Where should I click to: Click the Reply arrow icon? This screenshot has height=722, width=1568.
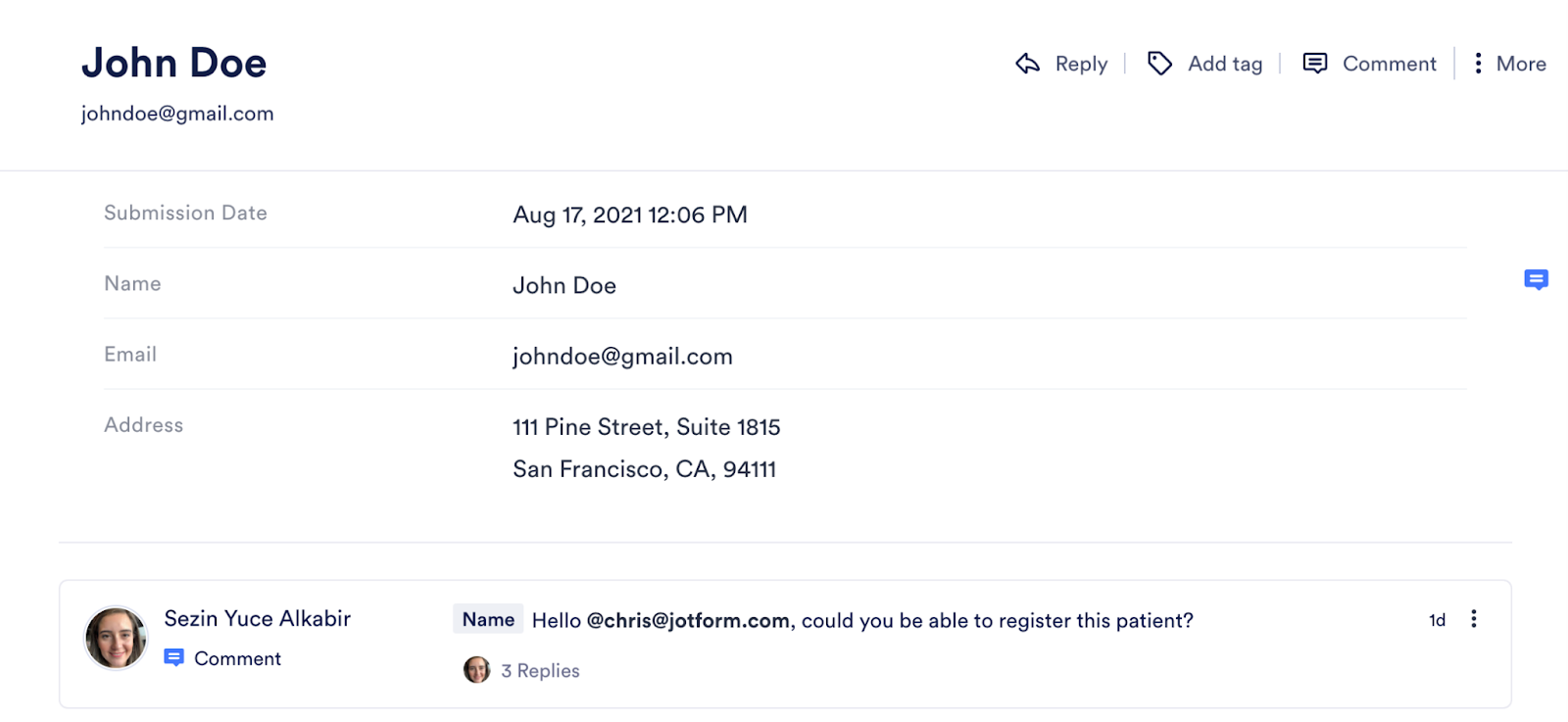click(x=1027, y=64)
